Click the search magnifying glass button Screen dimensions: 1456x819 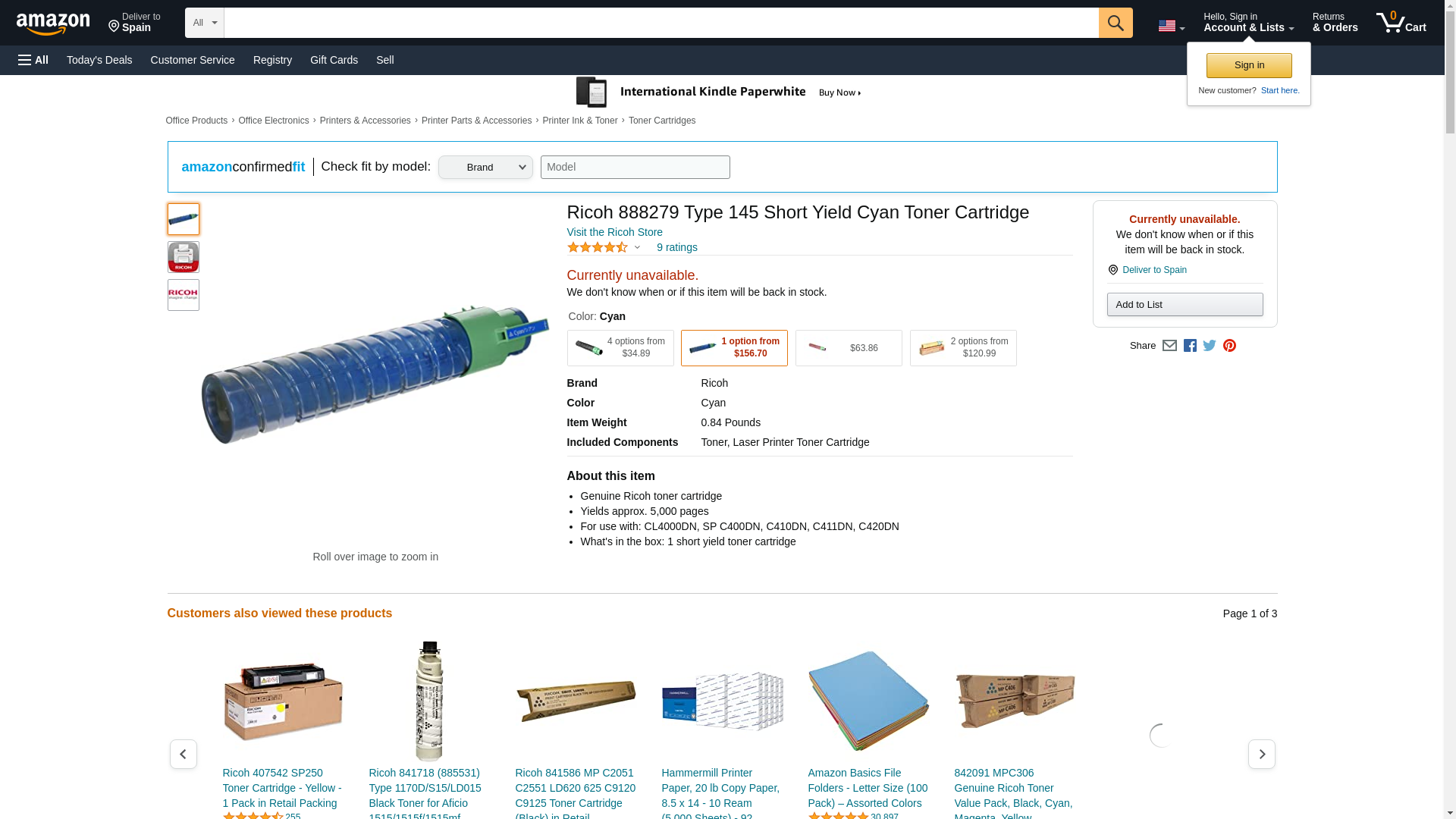[x=1115, y=23]
